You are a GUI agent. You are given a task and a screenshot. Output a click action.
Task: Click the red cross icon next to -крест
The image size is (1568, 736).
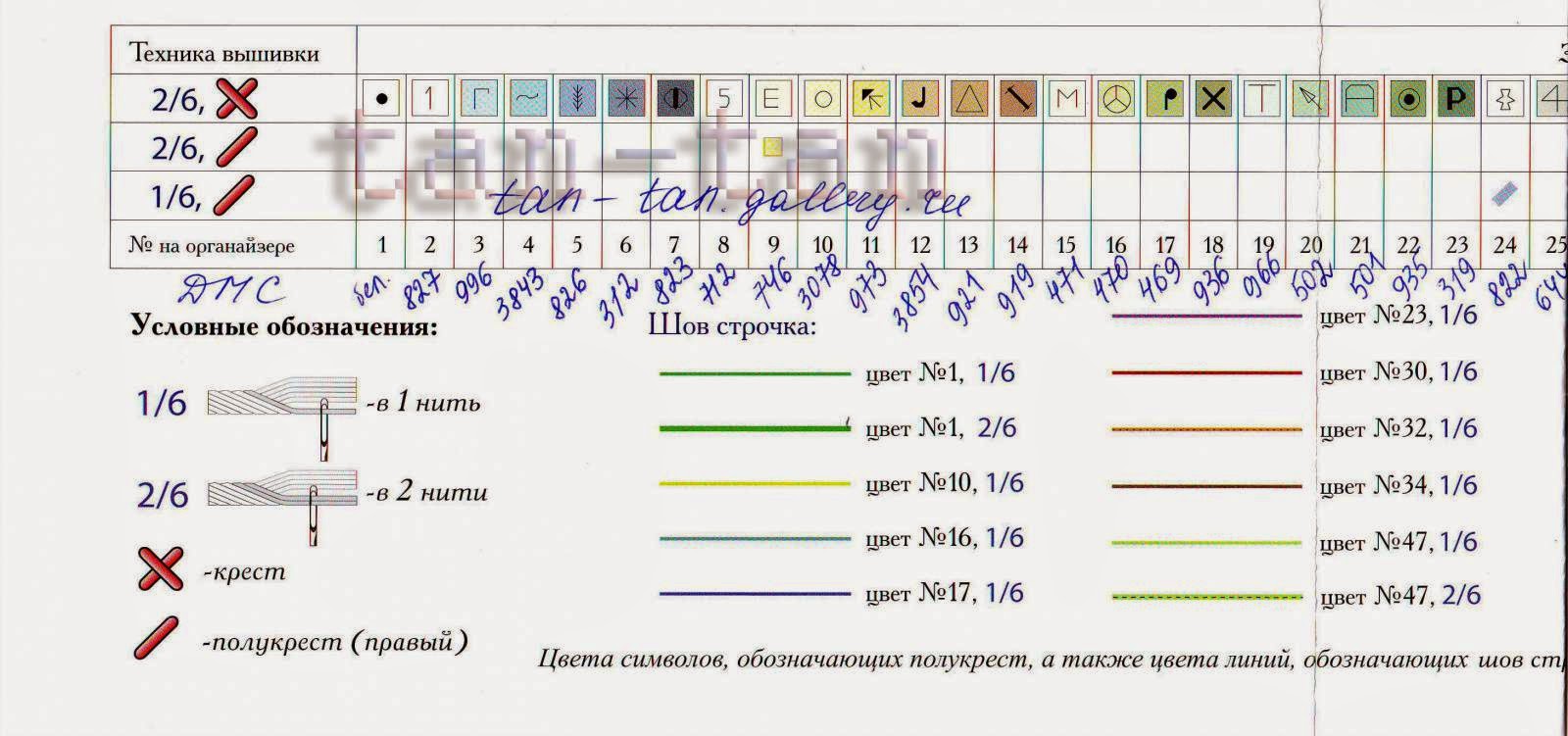[159, 569]
